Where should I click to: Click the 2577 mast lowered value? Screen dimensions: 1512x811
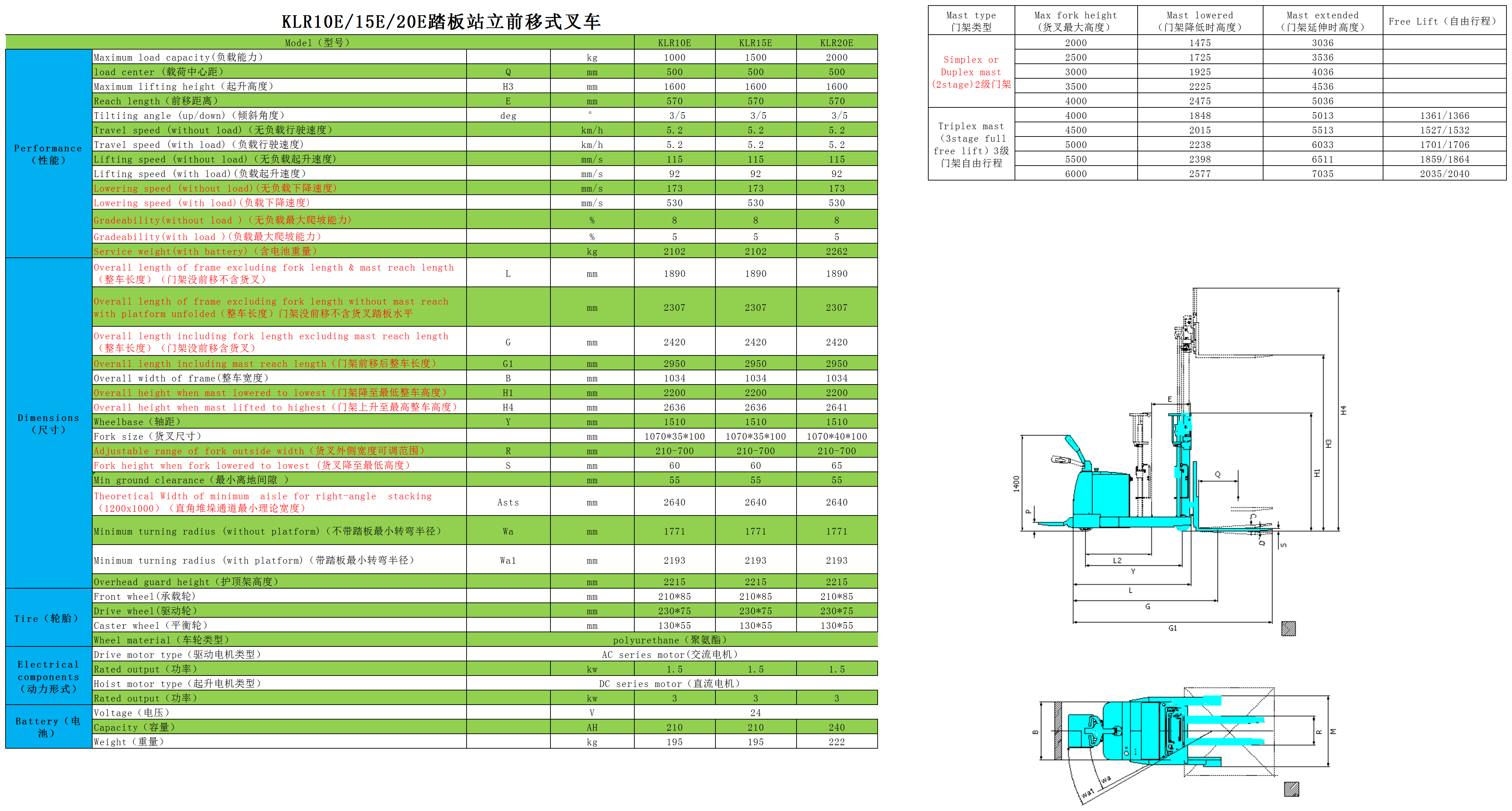1200,174
